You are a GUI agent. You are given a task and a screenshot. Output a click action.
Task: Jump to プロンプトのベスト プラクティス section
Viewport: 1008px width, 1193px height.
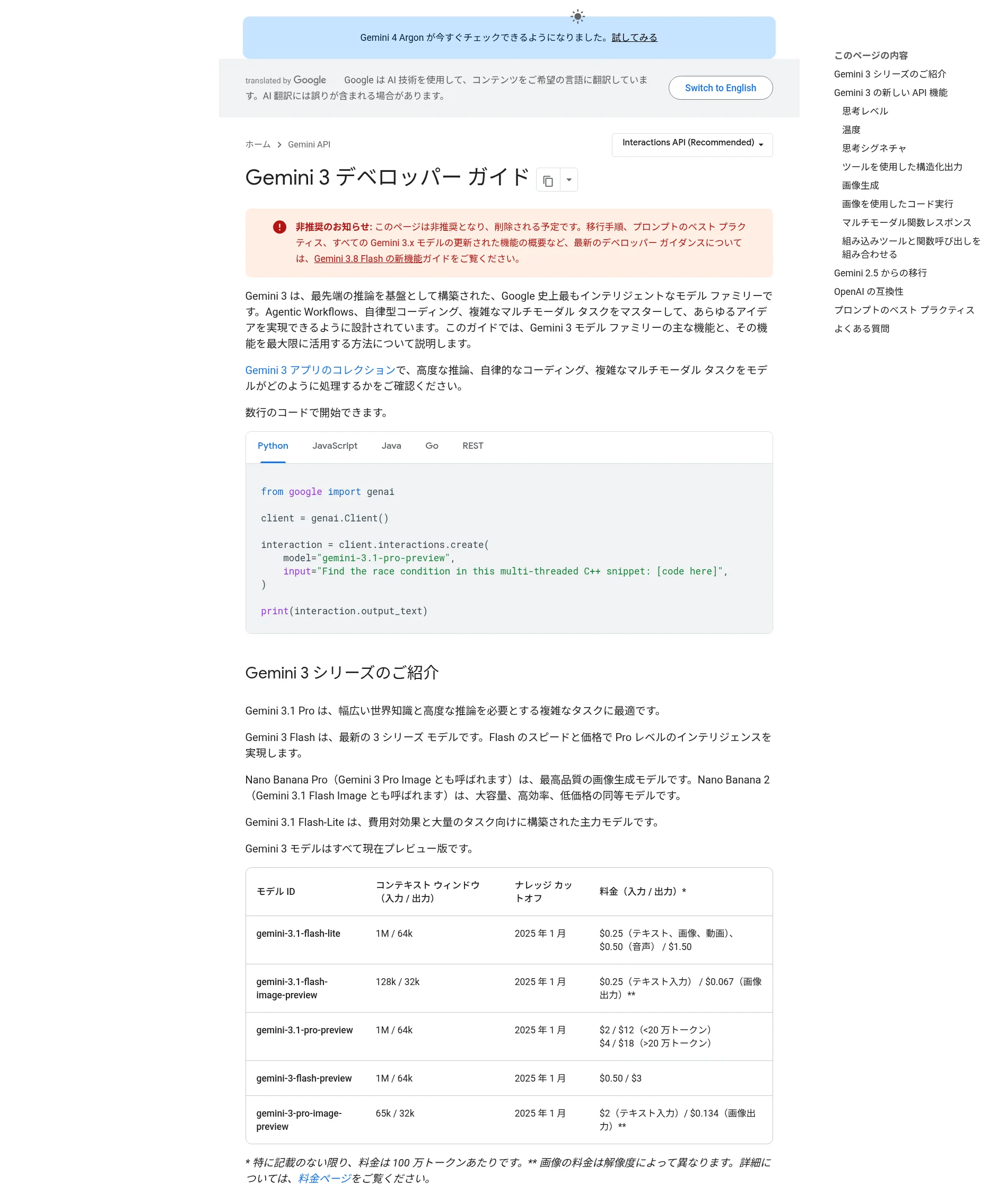click(x=904, y=310)
